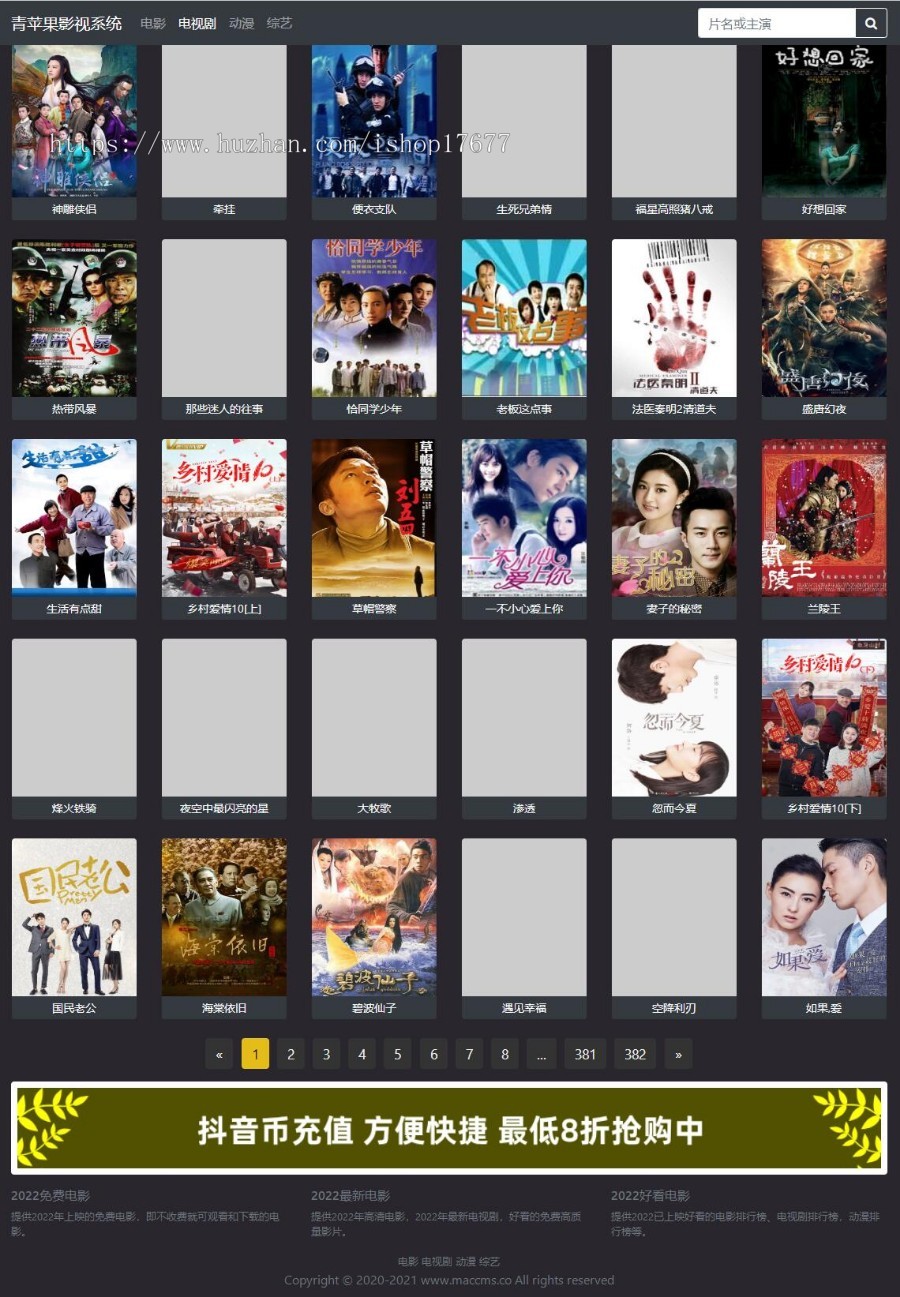Click the 抖音币充值 advertisement banner

point(449,1128)
